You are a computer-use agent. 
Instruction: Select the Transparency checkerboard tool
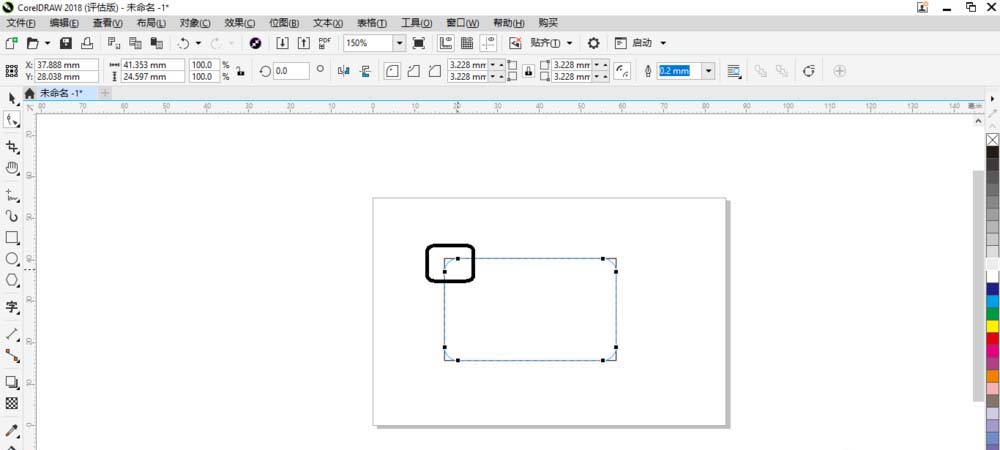pos(12,403)
